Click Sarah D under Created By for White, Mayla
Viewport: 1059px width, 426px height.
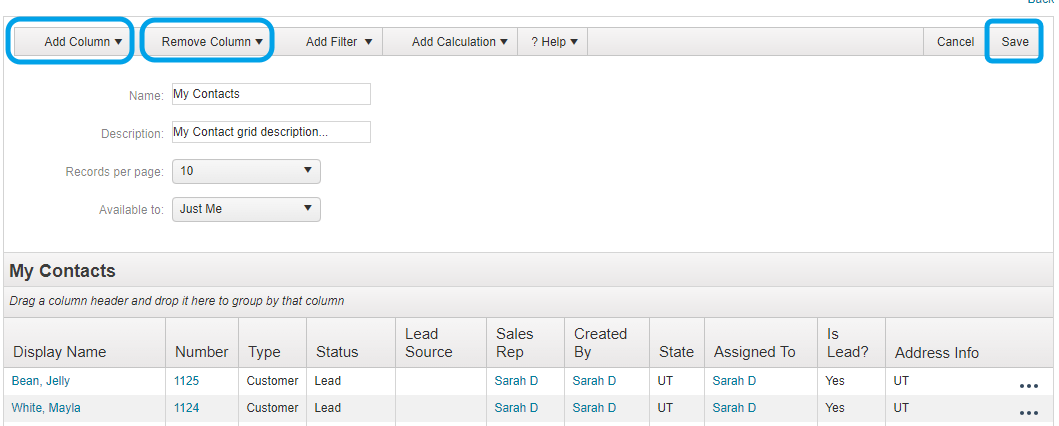pyautogui.click(x=594, y=408)
